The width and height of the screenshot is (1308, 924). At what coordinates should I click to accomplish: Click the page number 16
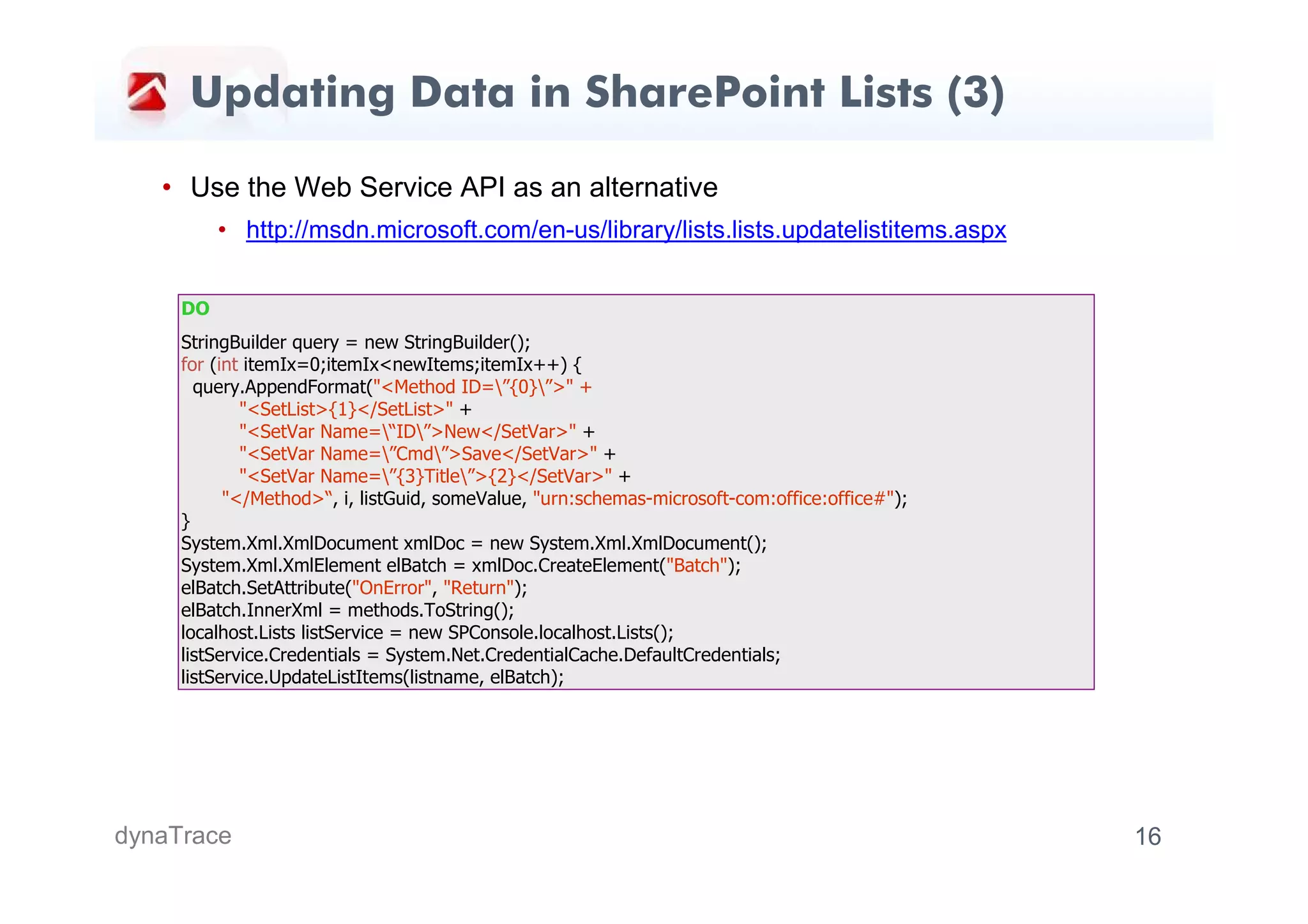coord(1148,837)
